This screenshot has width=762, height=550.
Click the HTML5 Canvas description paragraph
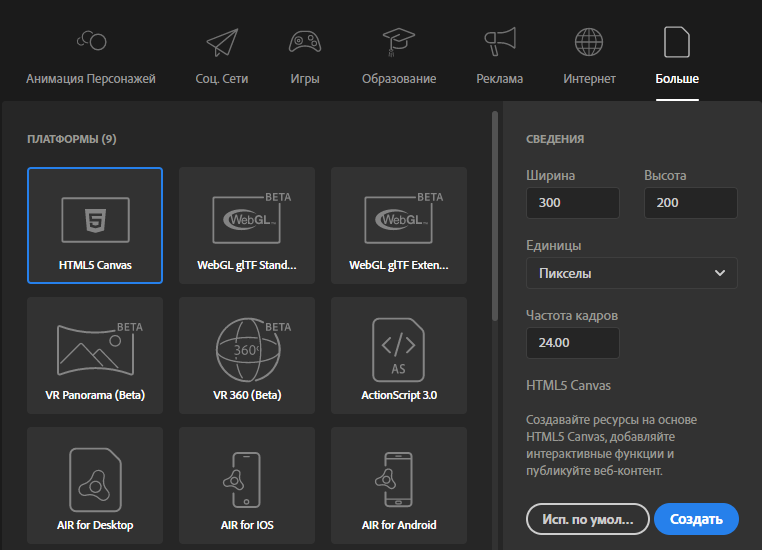pos(611,445)
